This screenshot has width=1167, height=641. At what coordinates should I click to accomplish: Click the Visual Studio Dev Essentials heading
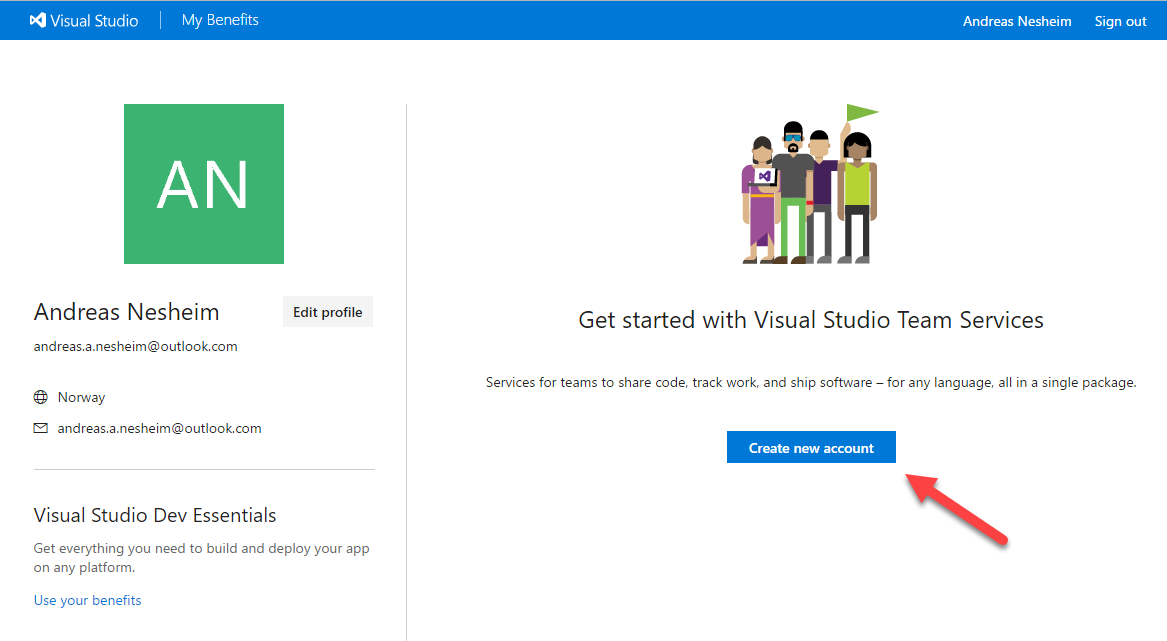pyautogui.click(x=155, y=515)
